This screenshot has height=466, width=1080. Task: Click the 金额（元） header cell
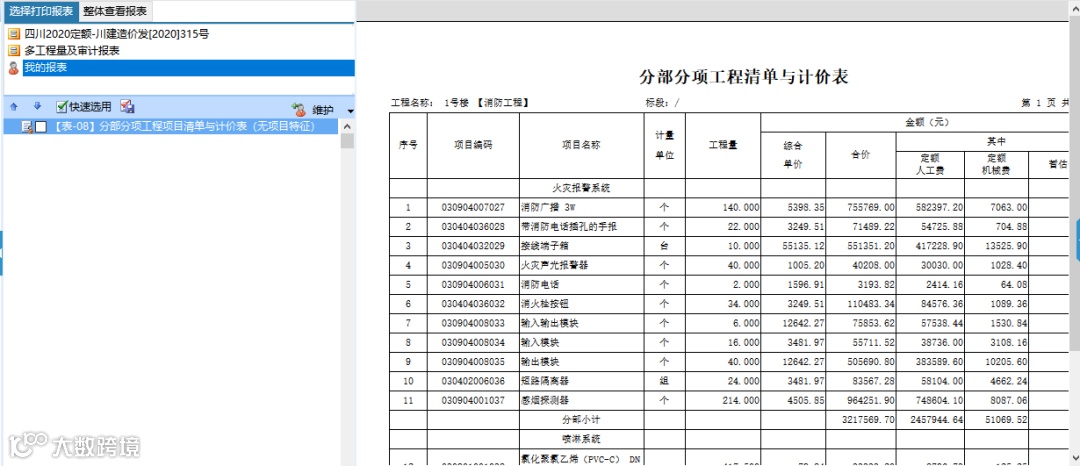927,123
